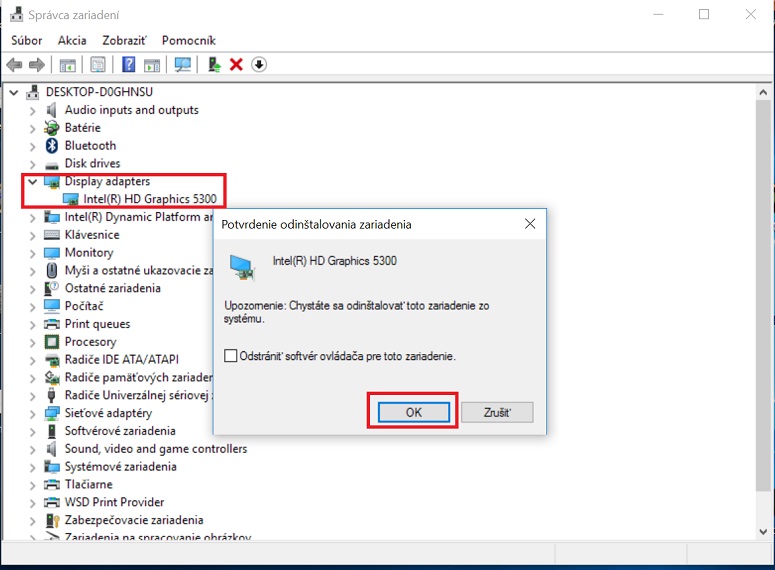This screenshot has height=570, width=775.
Task: Open the Properties toolbar icon
Action: click(98, 65)
